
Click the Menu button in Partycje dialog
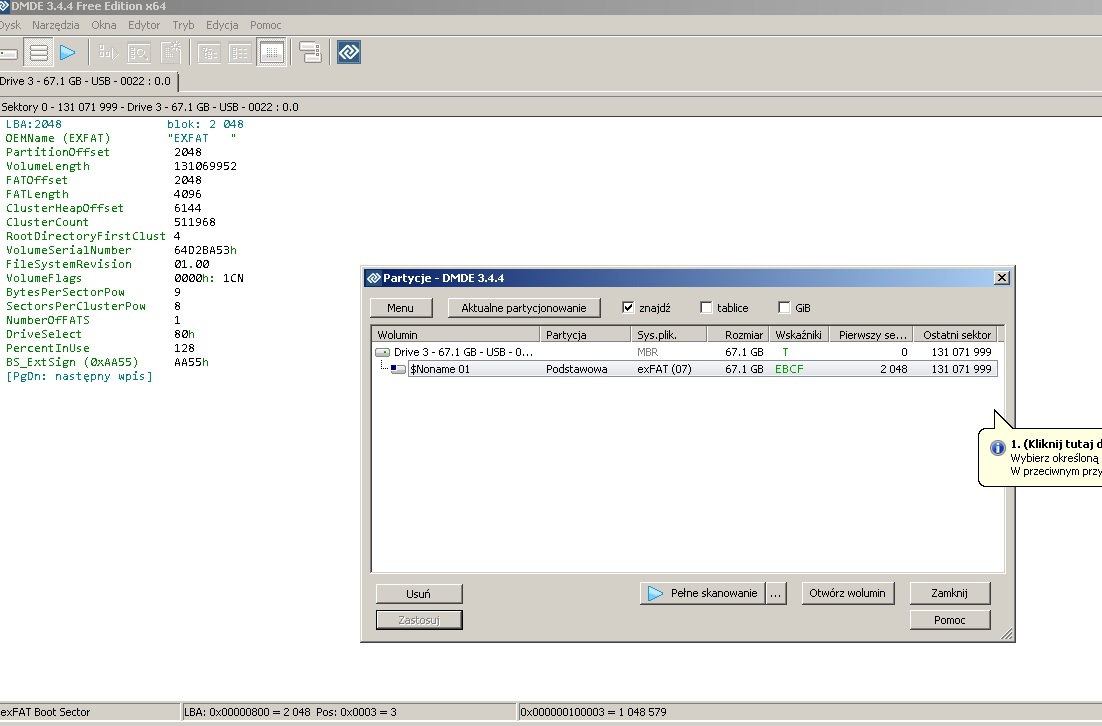(401, 308)
